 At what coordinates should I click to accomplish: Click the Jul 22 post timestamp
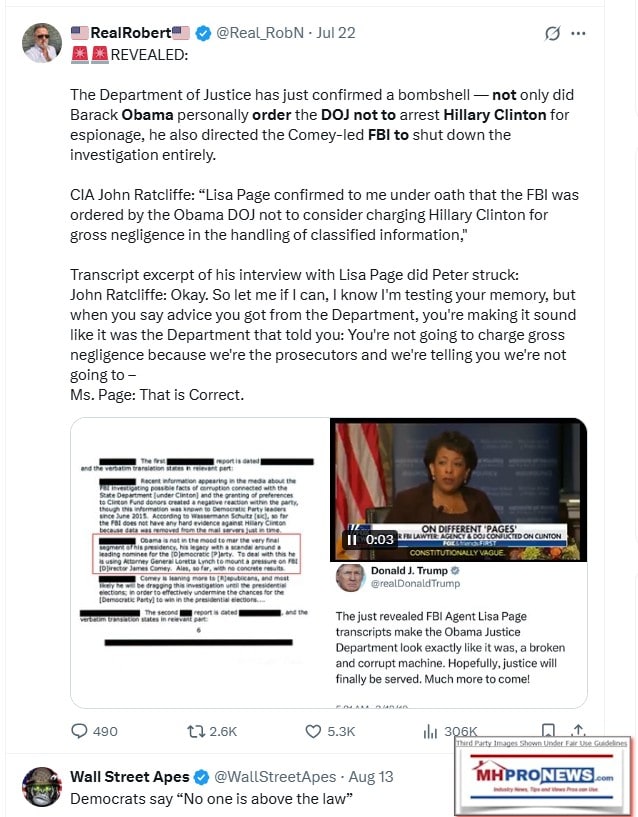(x=336, y=33)
